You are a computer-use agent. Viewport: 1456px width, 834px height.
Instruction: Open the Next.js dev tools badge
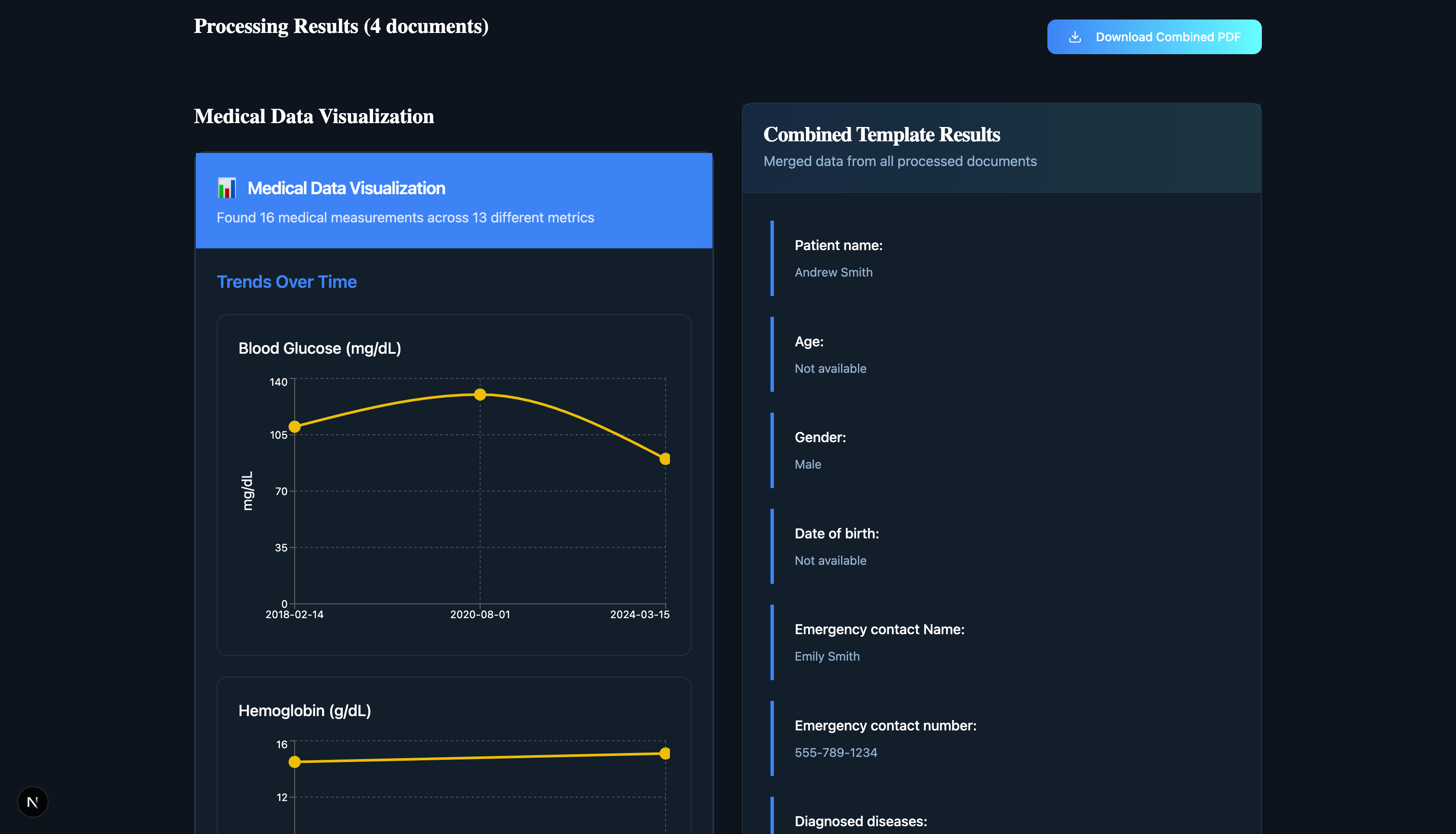pos(32,801)
